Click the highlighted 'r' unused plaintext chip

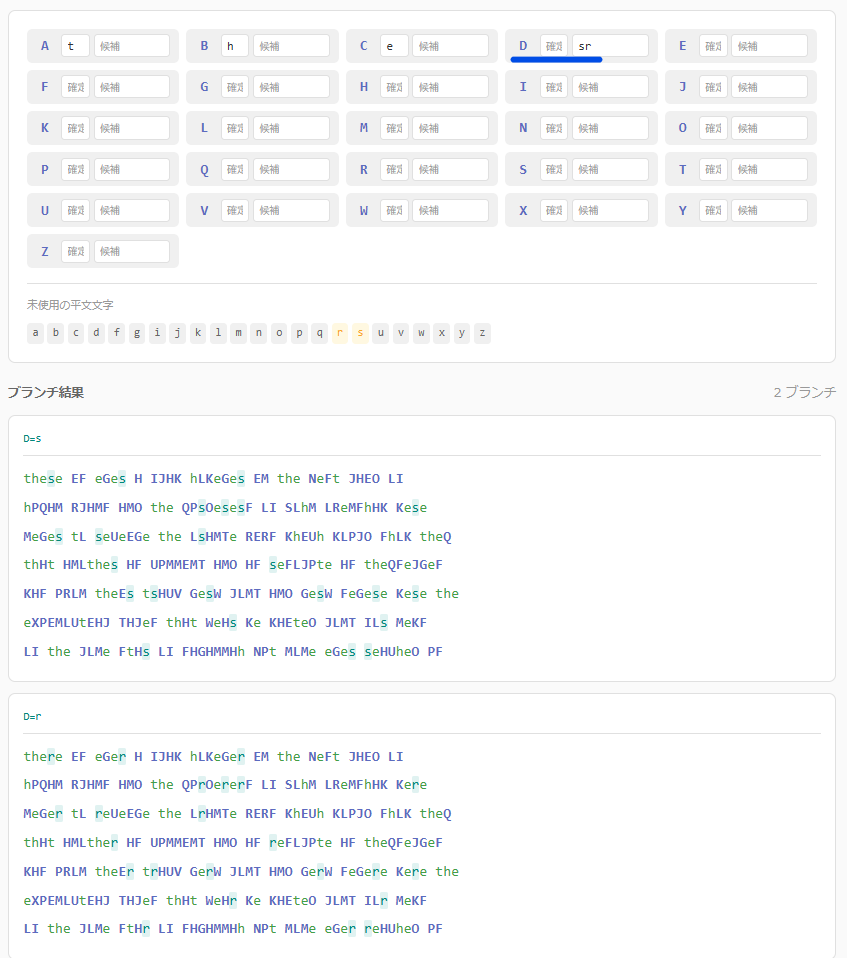tap(340, 334)
